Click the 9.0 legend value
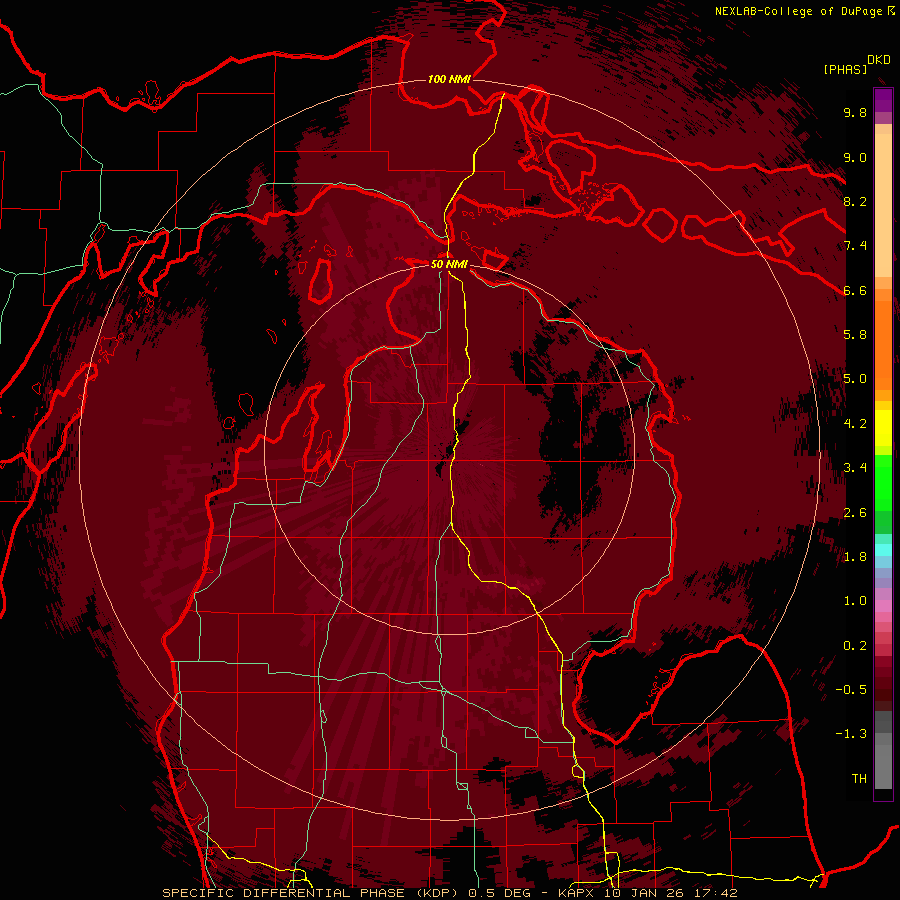The image size is (900, 900). pos(855,158)
